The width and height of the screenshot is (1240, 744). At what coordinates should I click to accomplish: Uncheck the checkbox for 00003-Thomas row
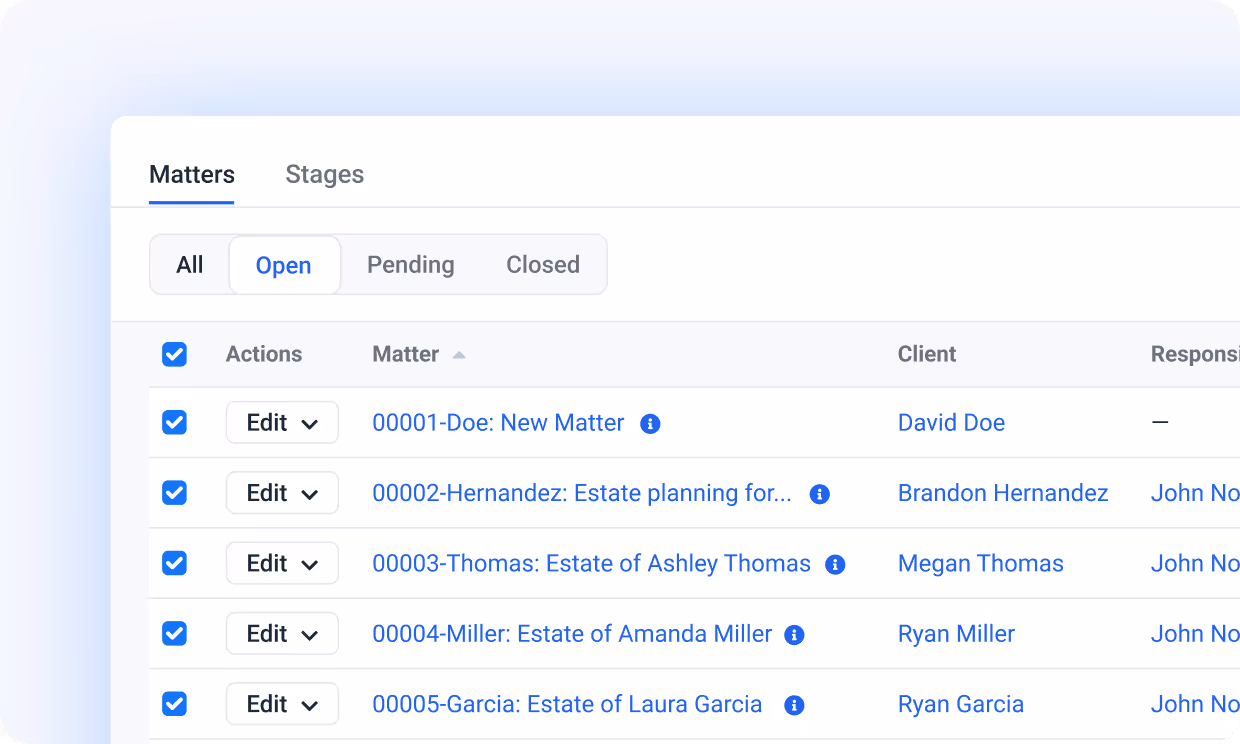click(174, 563)
